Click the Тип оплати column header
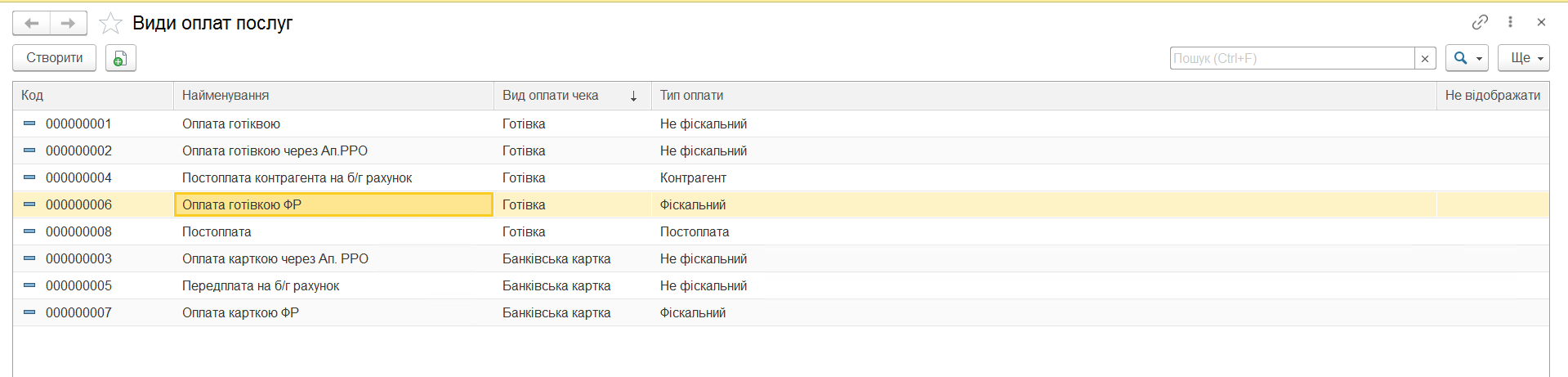Viewport: 1568px width, 377px height. click(x=691, y=96)
